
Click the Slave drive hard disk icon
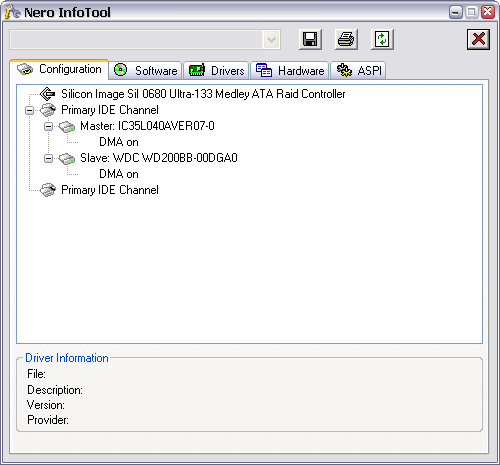coord(67,158)
